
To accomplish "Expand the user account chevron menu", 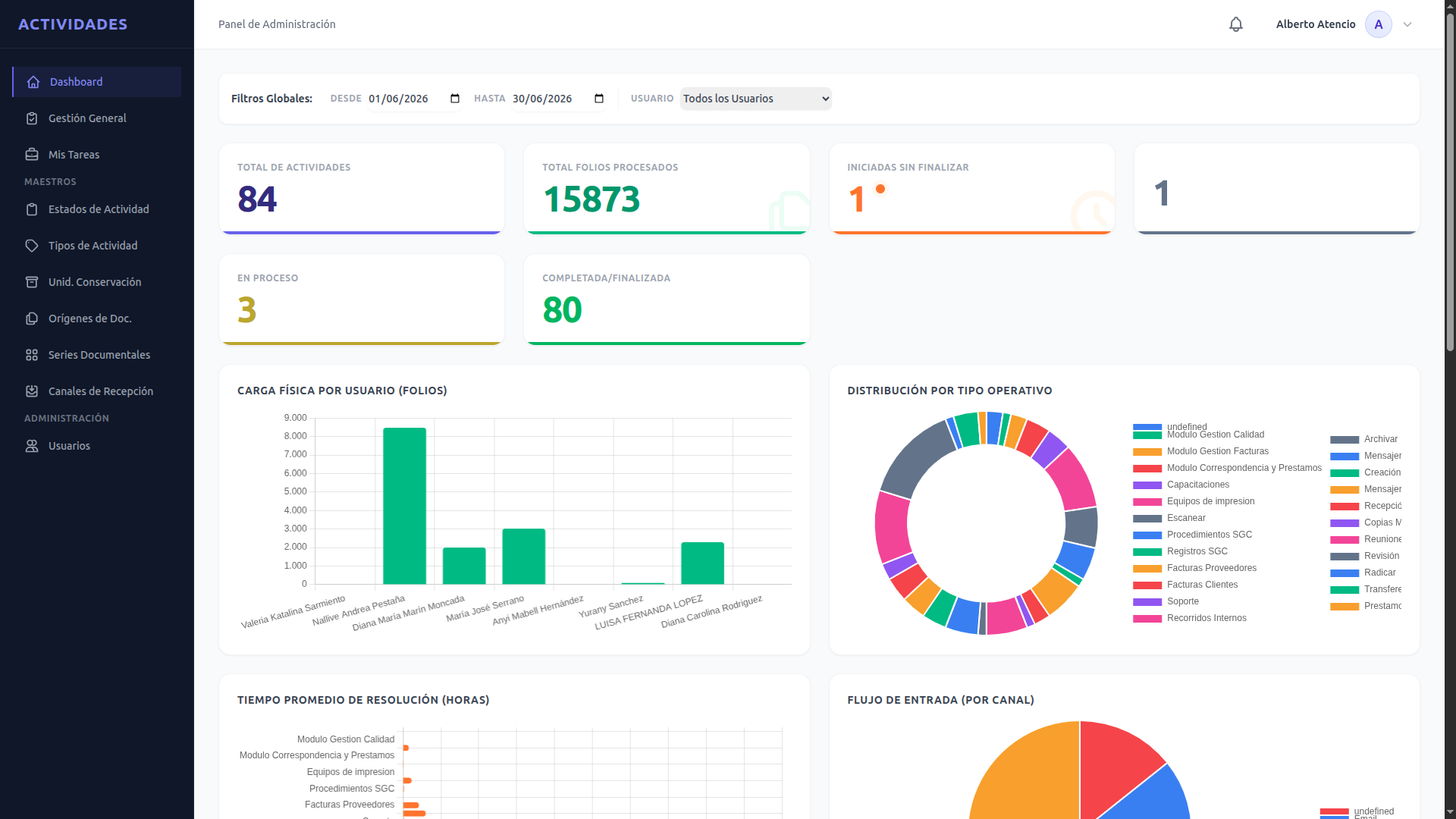I will [1407, 24].
